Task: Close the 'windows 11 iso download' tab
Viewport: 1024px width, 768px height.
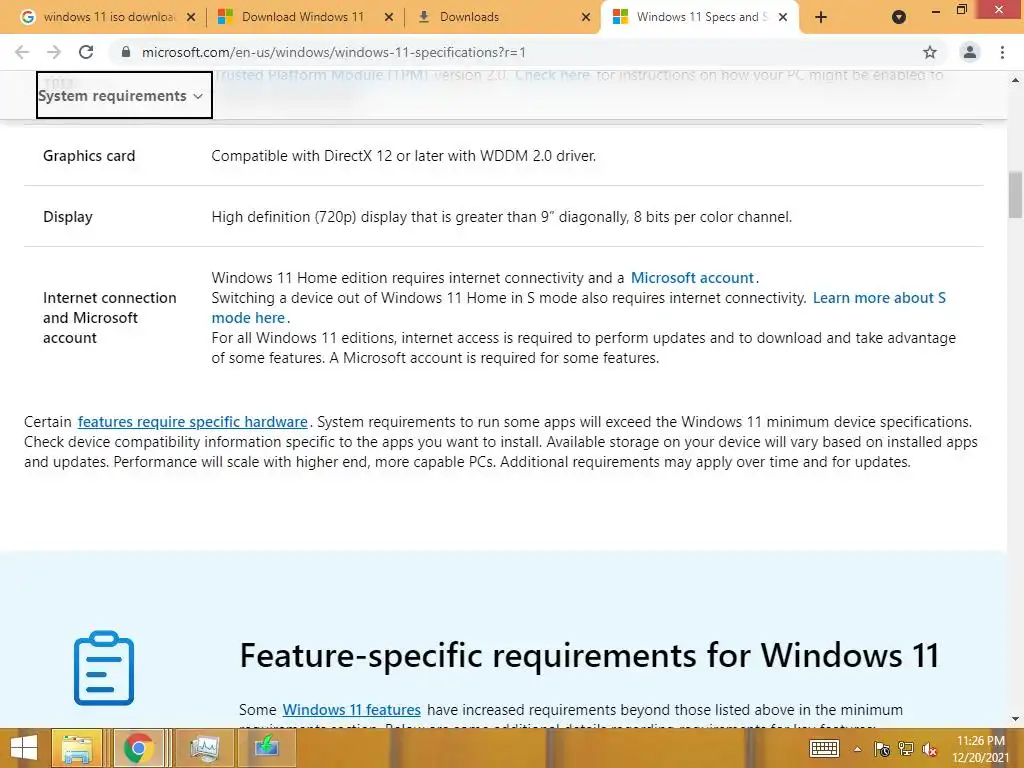Action: [x=191, y=17]
